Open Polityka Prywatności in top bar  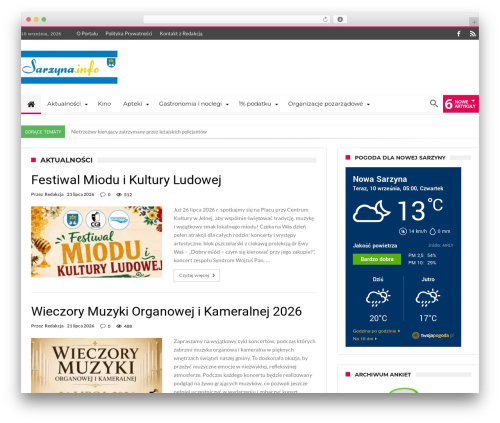coord(129,34)
